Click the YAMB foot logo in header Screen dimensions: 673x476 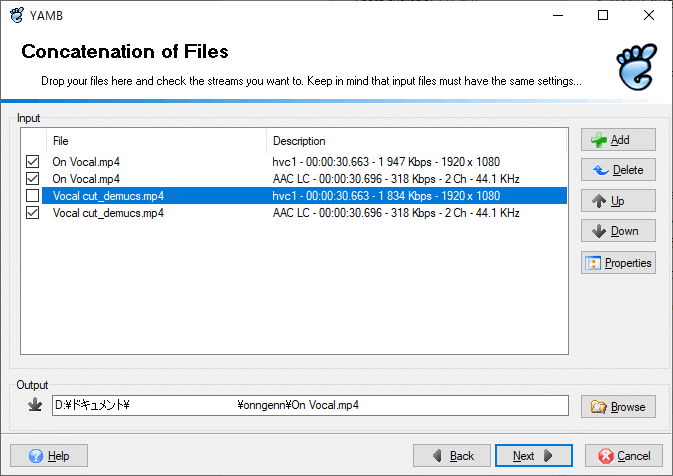tap(637, 67)
